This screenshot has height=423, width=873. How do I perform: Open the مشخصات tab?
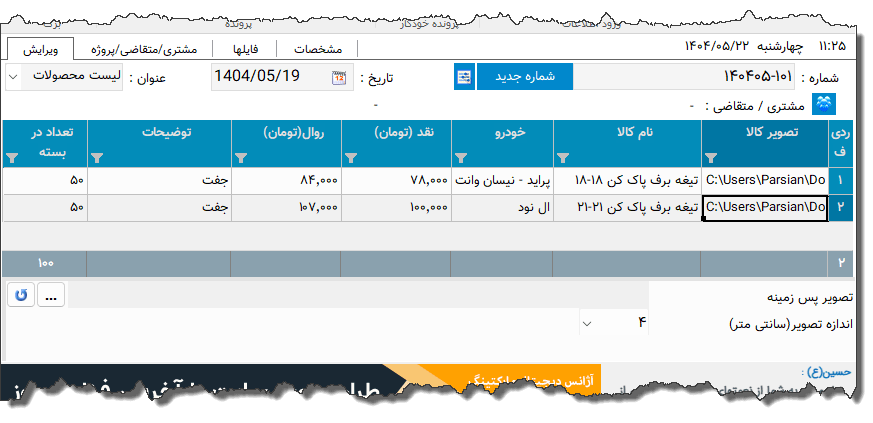click(318, 50)
